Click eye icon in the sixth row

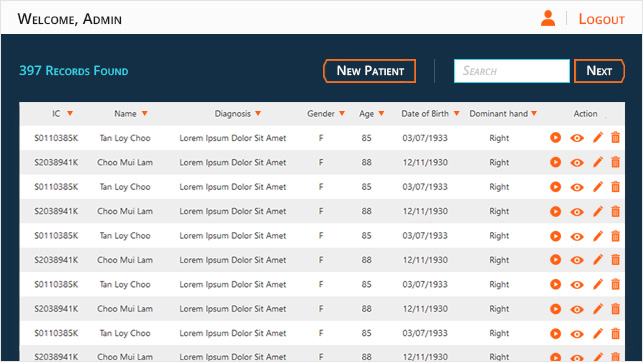pos(577,260)
